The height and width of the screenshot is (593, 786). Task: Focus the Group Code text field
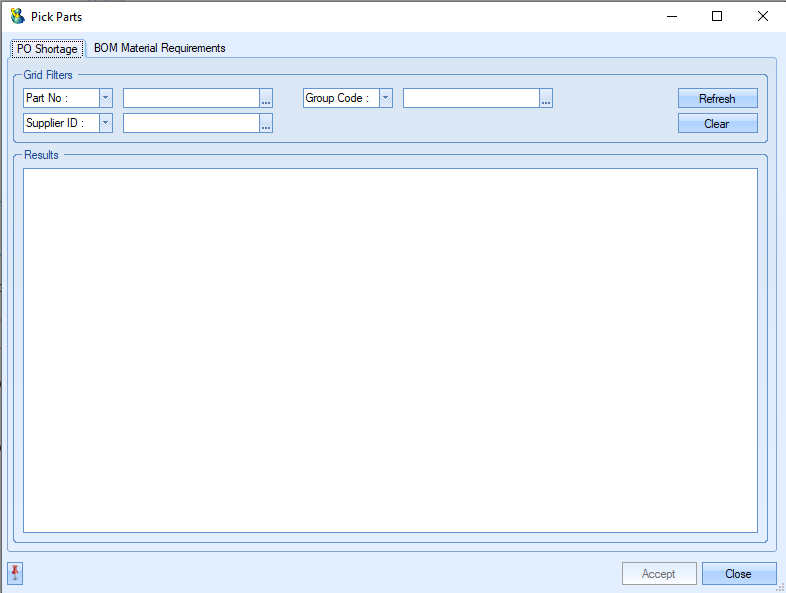(470, 98)
